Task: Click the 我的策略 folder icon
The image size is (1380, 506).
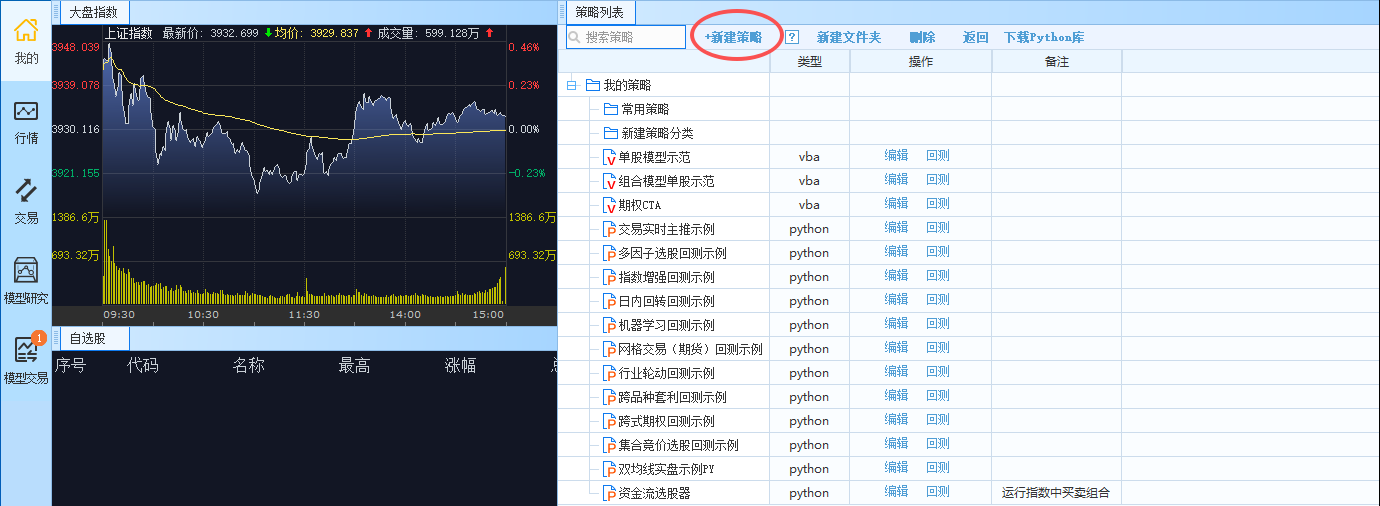Action: click(x=593, y=85)
